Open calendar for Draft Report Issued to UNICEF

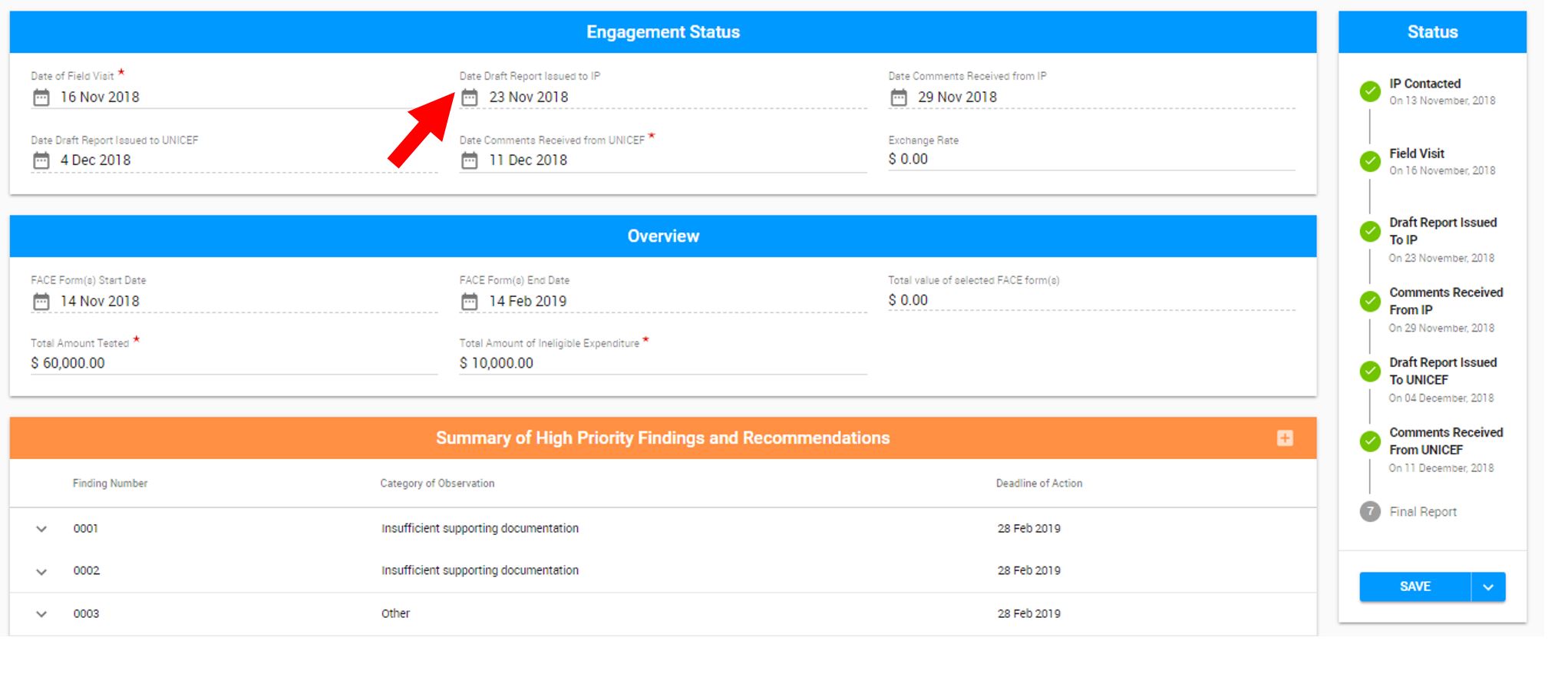coord(41,160)
